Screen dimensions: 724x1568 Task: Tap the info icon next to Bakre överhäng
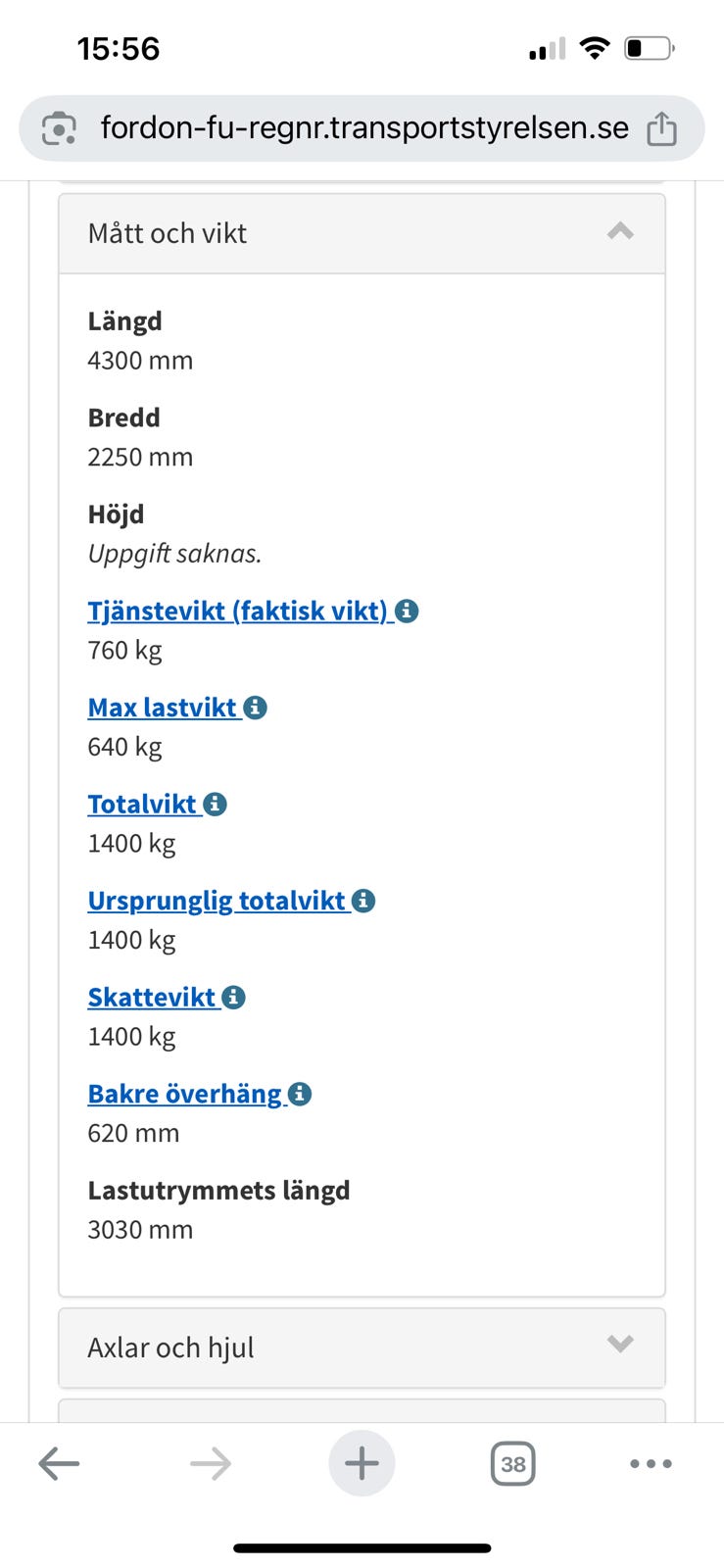(300, 1094)
